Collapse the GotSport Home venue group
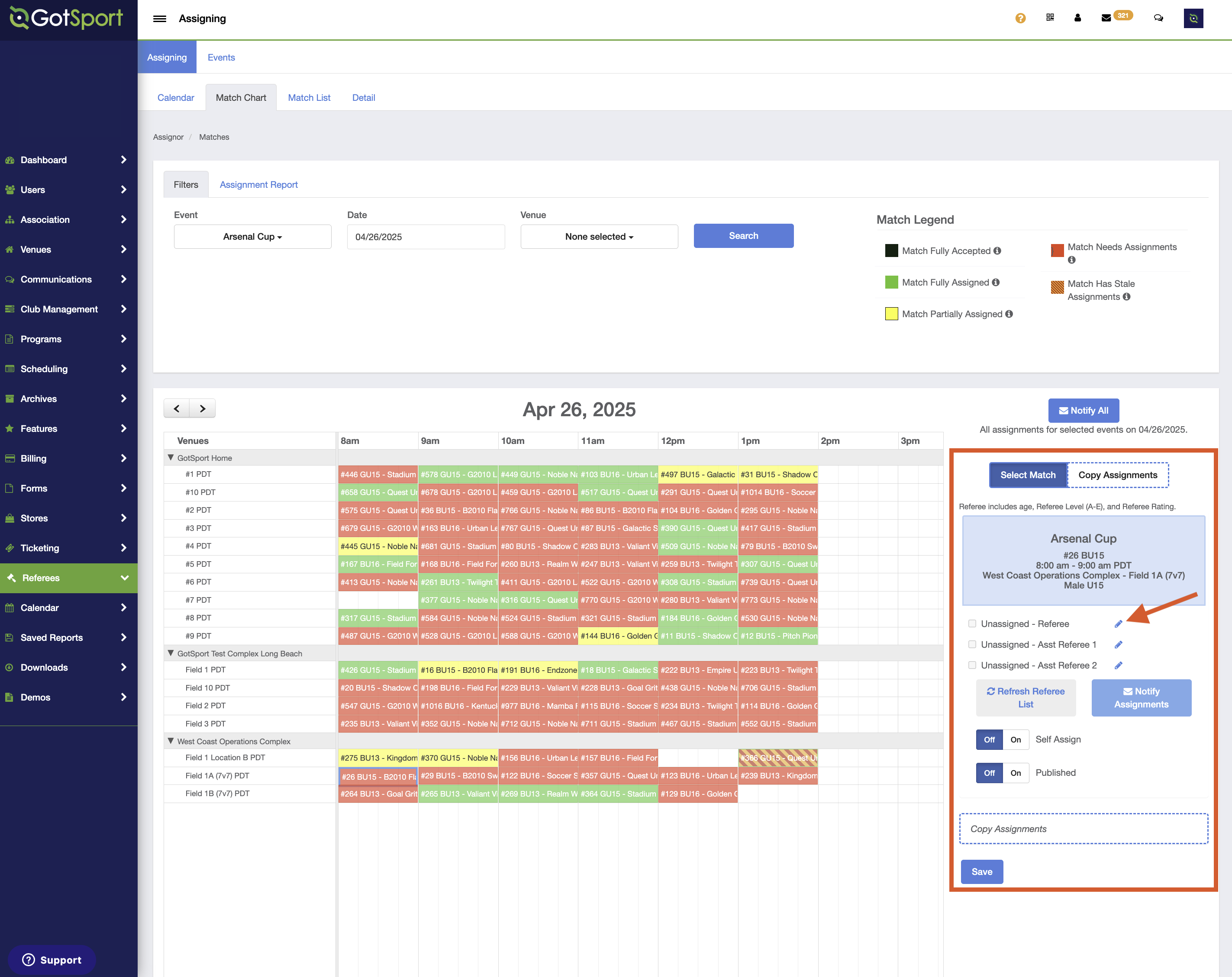Screen dimensions: 1232x977 170,457
